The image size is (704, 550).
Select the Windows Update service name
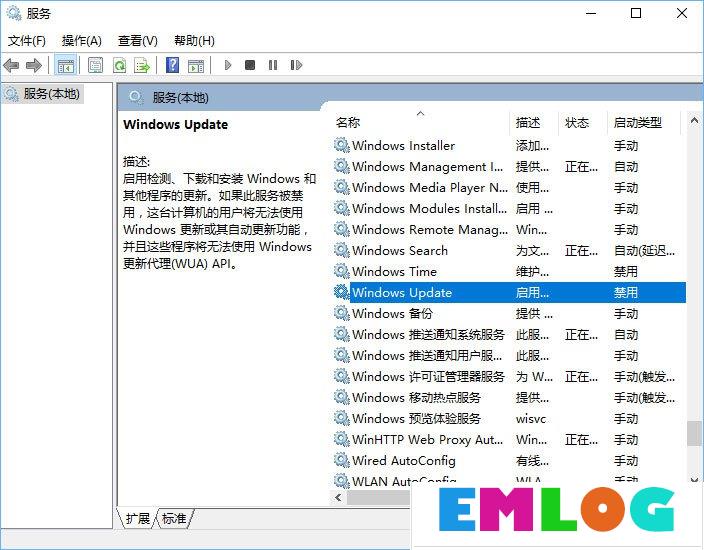pyautogui.click(x=402, y=293)
